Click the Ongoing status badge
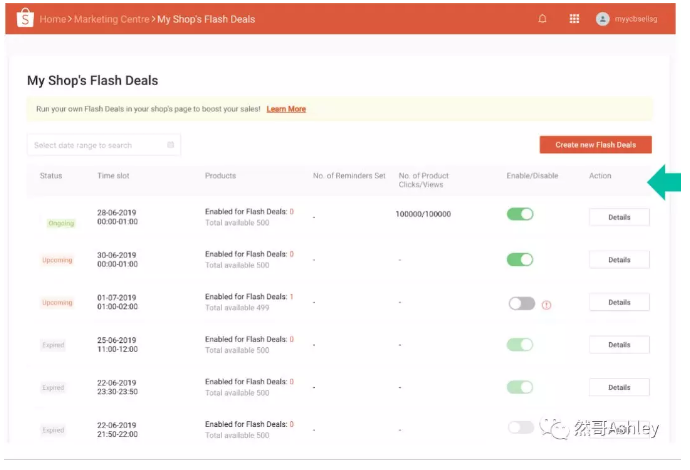Screen dimensions: 690x470 click(x=61, y=223)
